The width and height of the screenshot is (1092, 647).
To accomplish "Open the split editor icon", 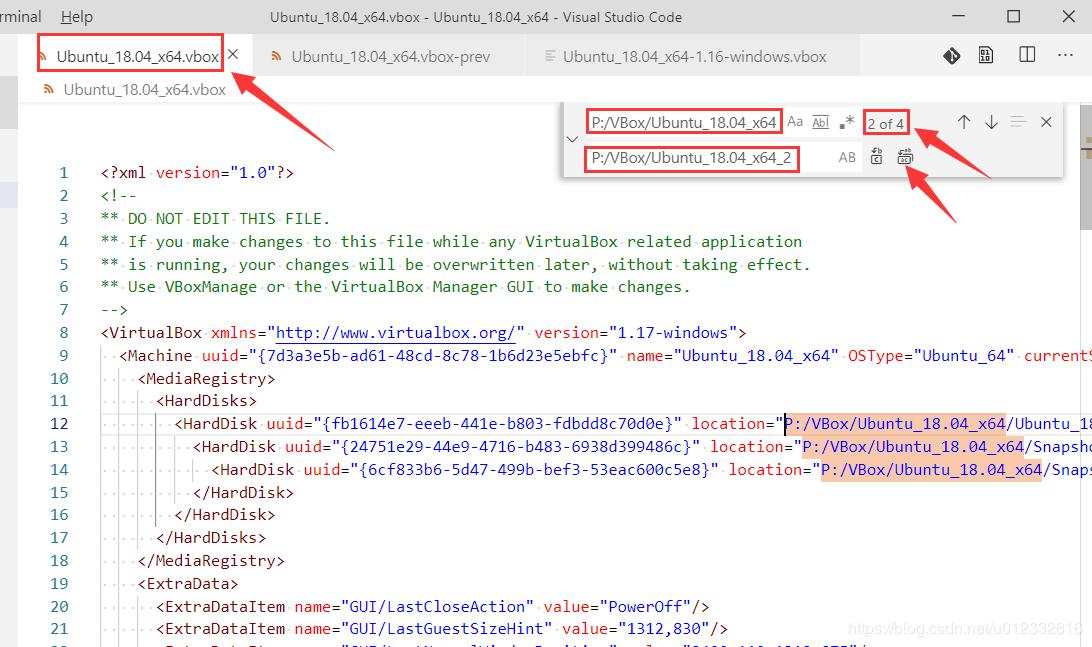I will 1026,55.
